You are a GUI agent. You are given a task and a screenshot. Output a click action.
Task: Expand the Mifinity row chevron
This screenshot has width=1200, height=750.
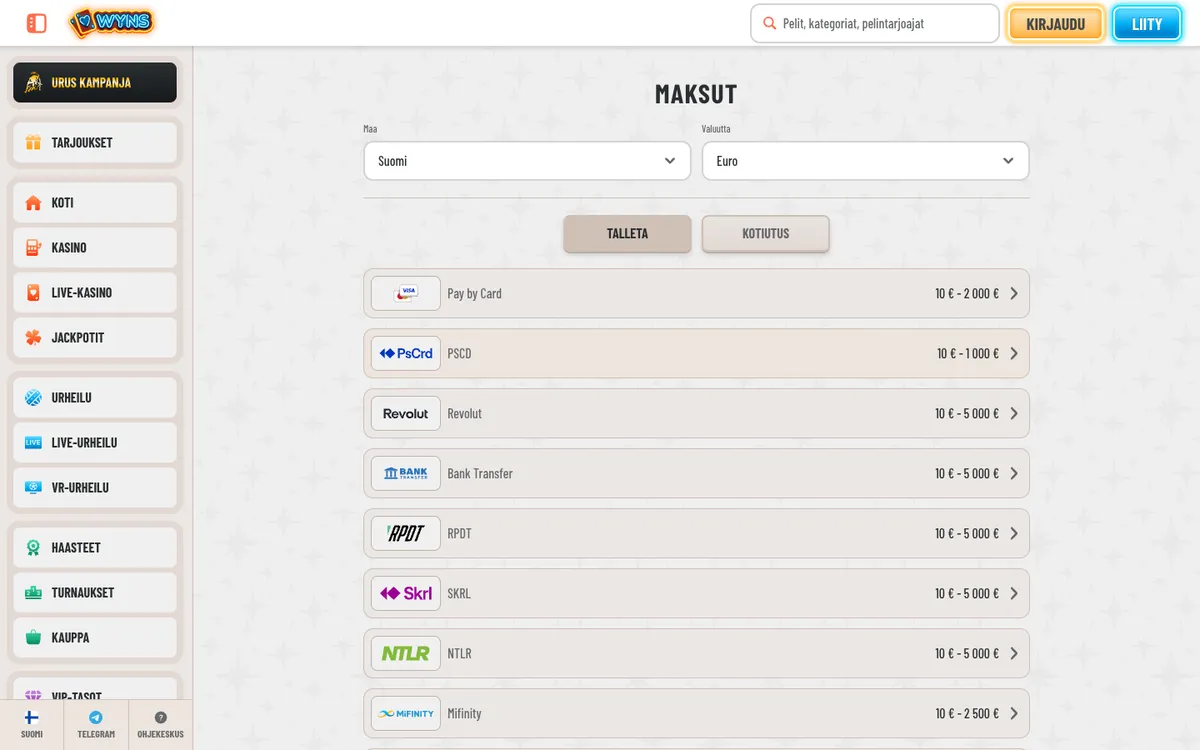coord(1014,713)
